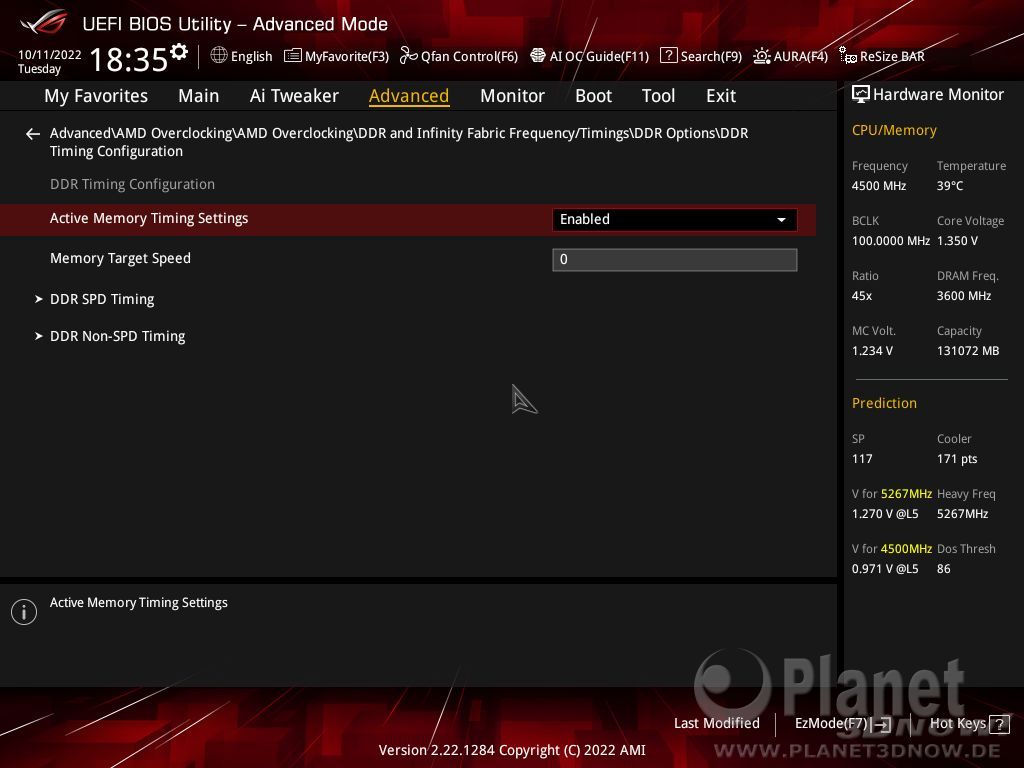
Task: Open the Exit tab
Action: [721, 96]
